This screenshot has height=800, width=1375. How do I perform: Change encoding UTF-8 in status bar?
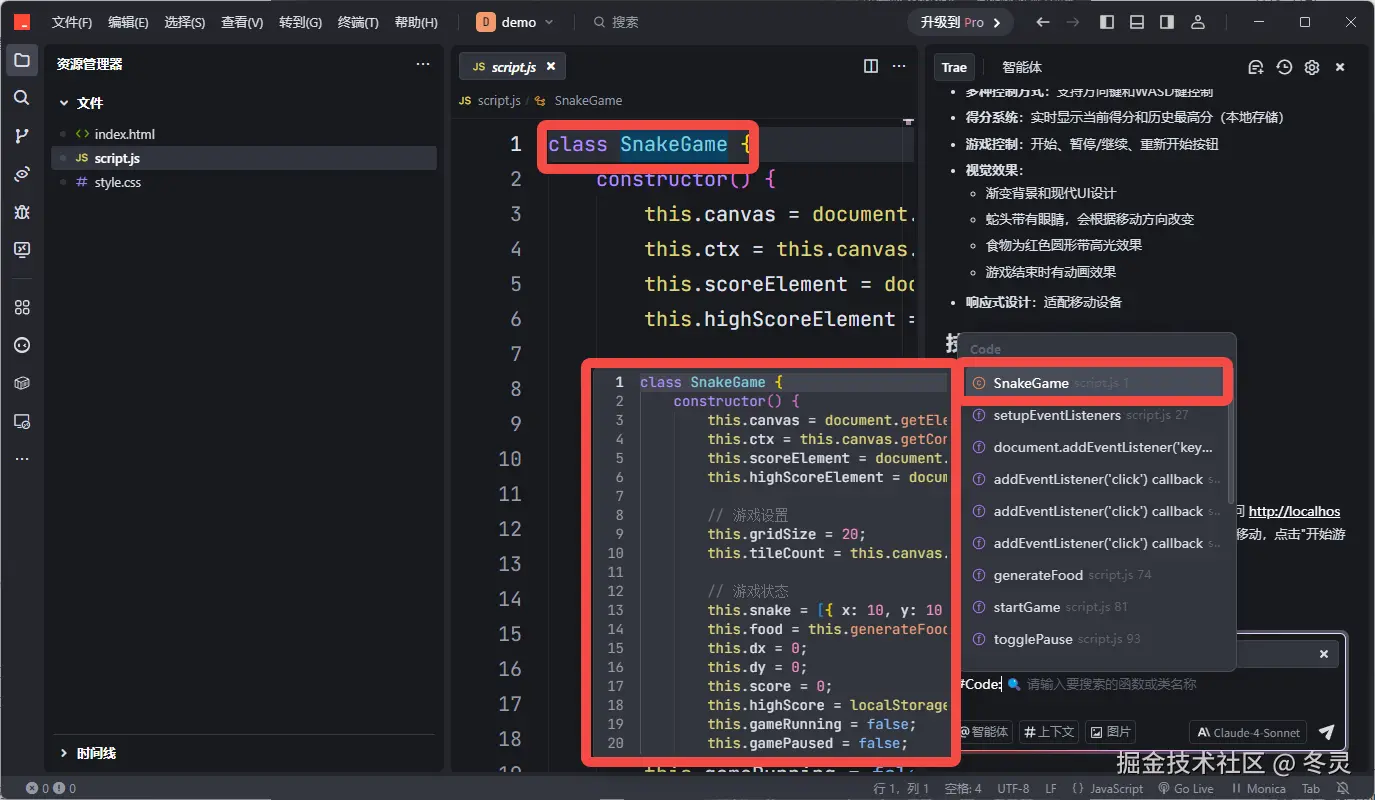(1013, 788)
